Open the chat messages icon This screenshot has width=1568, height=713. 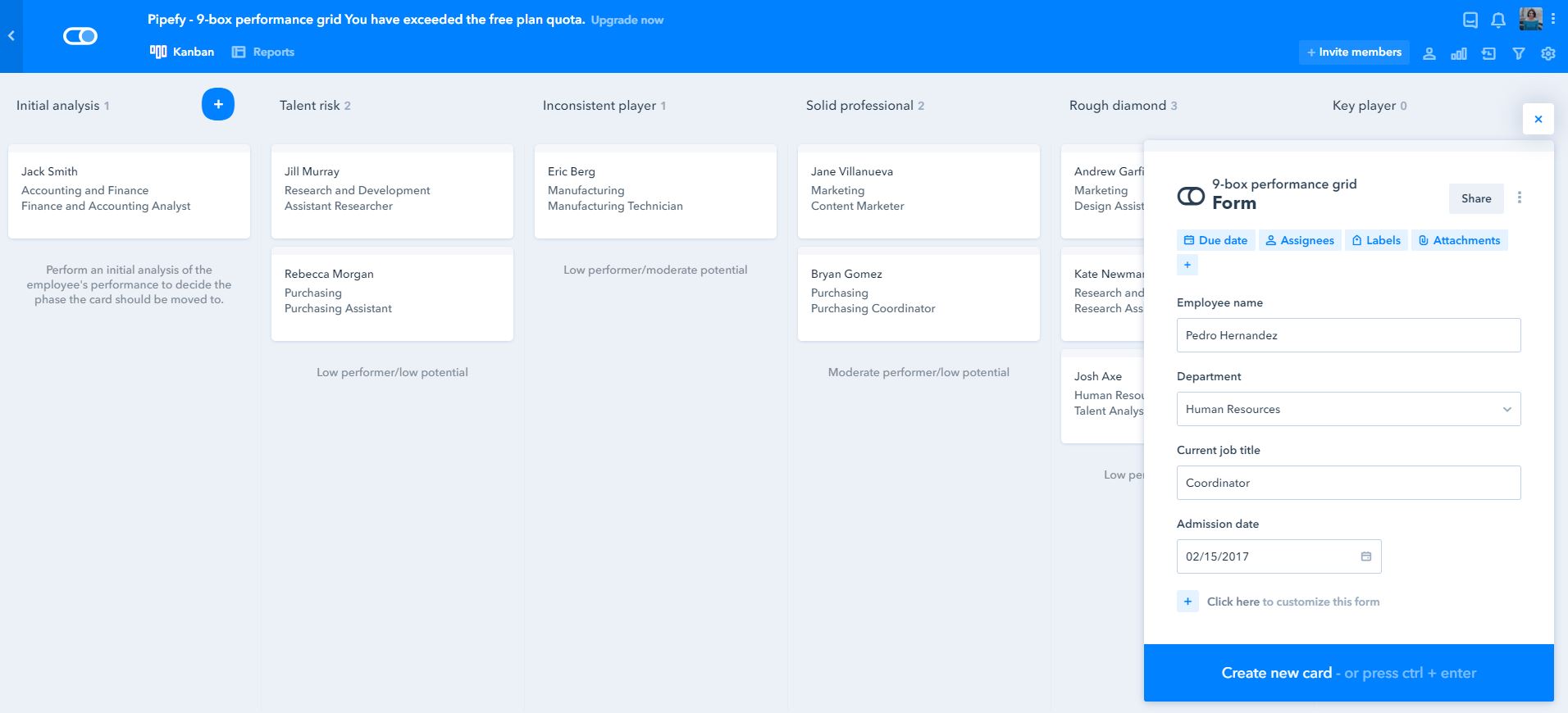pyautogui.click(x=1470, y=20)
